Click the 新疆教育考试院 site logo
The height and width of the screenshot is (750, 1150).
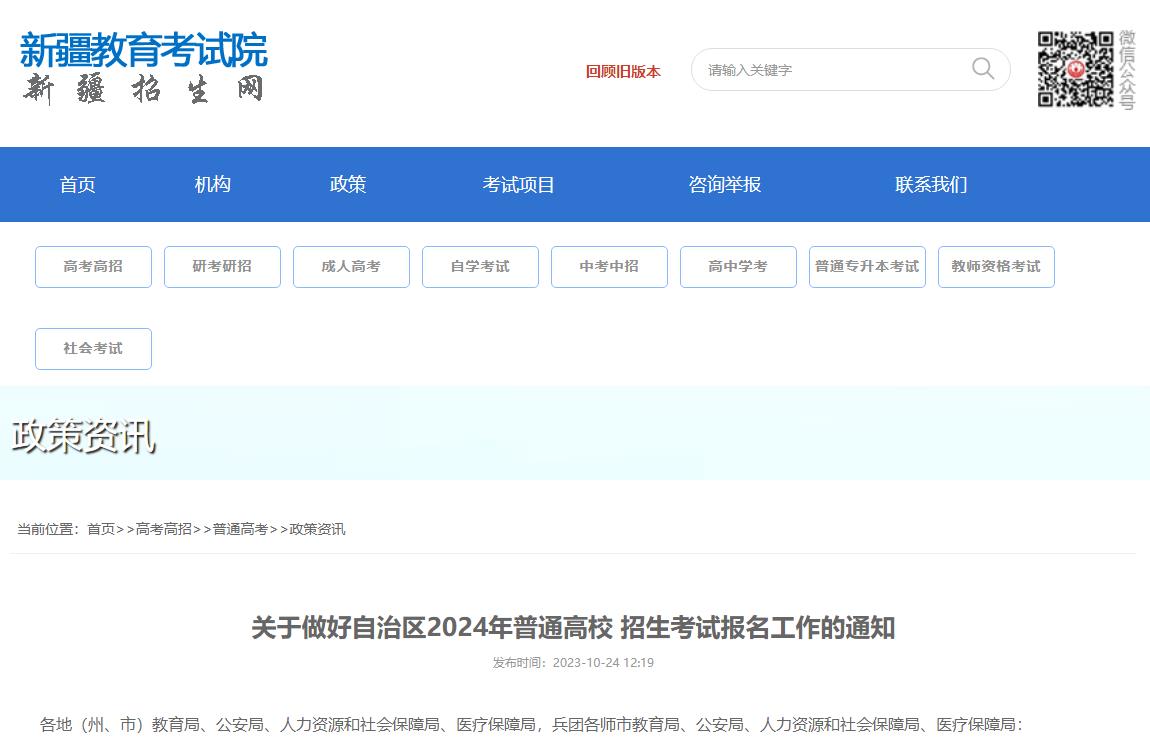click(x=144, y=67)
